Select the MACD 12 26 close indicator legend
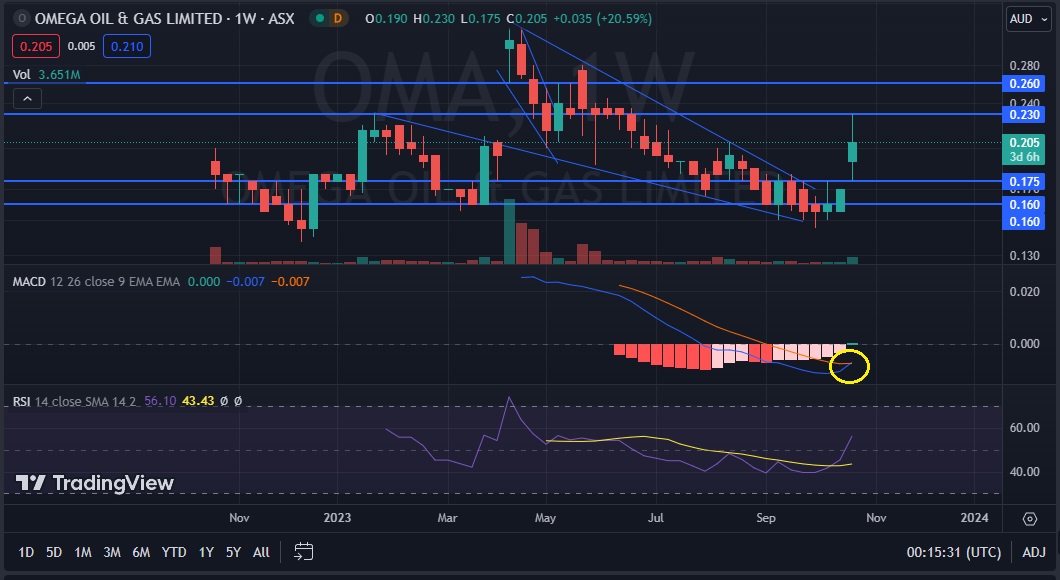This screenshot has width=1060, height=580. (96, 281)
